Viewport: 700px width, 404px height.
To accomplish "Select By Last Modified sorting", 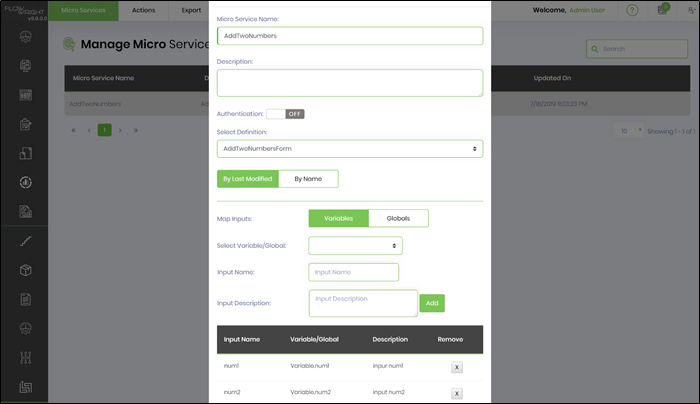I will [248, 179].
